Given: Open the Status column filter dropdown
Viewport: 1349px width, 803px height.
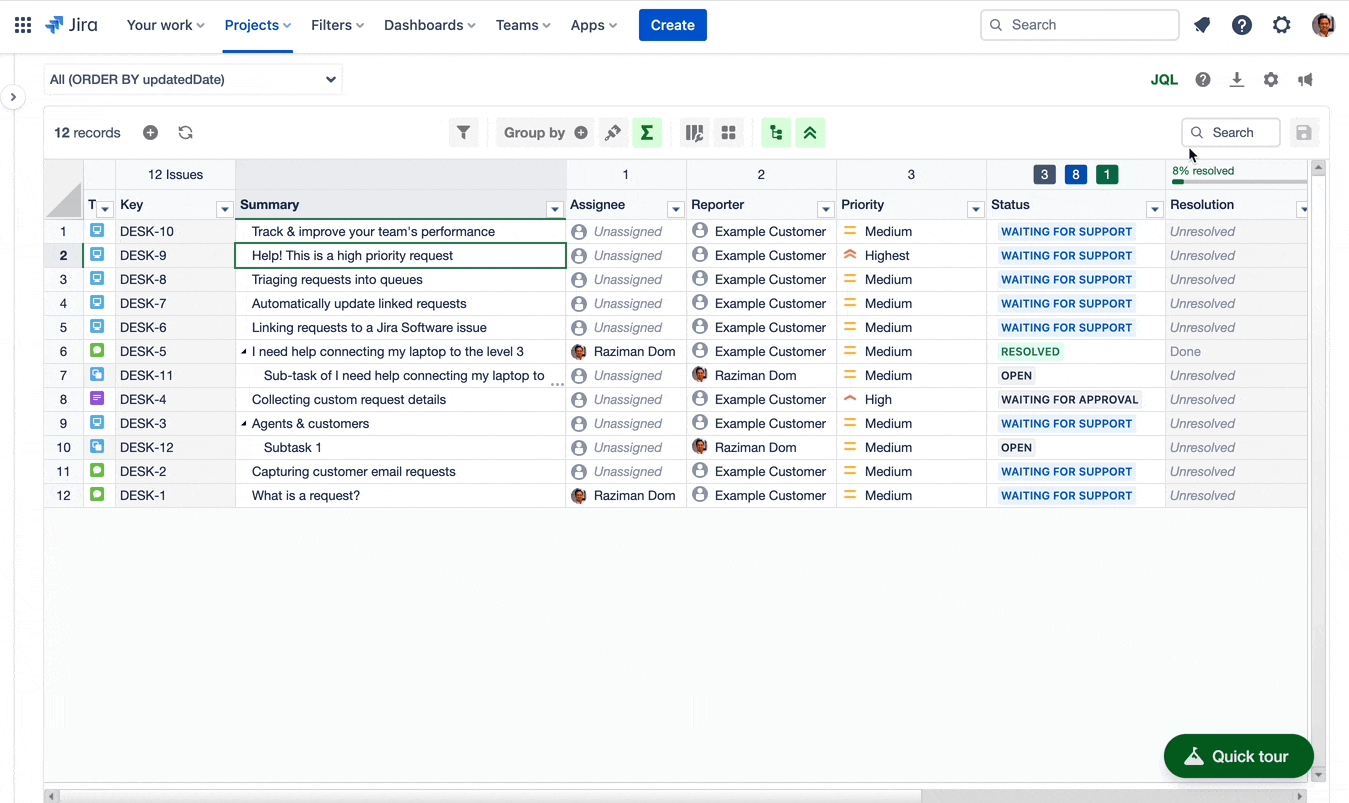Looking at the screenshot, I should [x=1154, y=209].
